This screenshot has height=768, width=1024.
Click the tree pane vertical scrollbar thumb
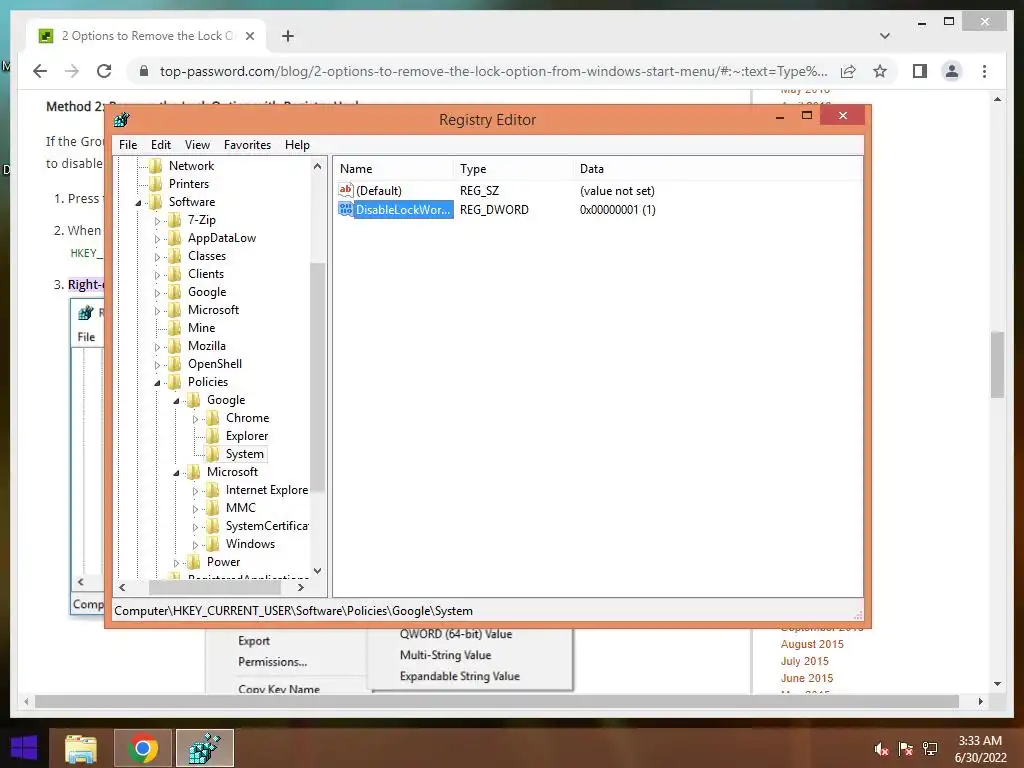click(317, 377)
